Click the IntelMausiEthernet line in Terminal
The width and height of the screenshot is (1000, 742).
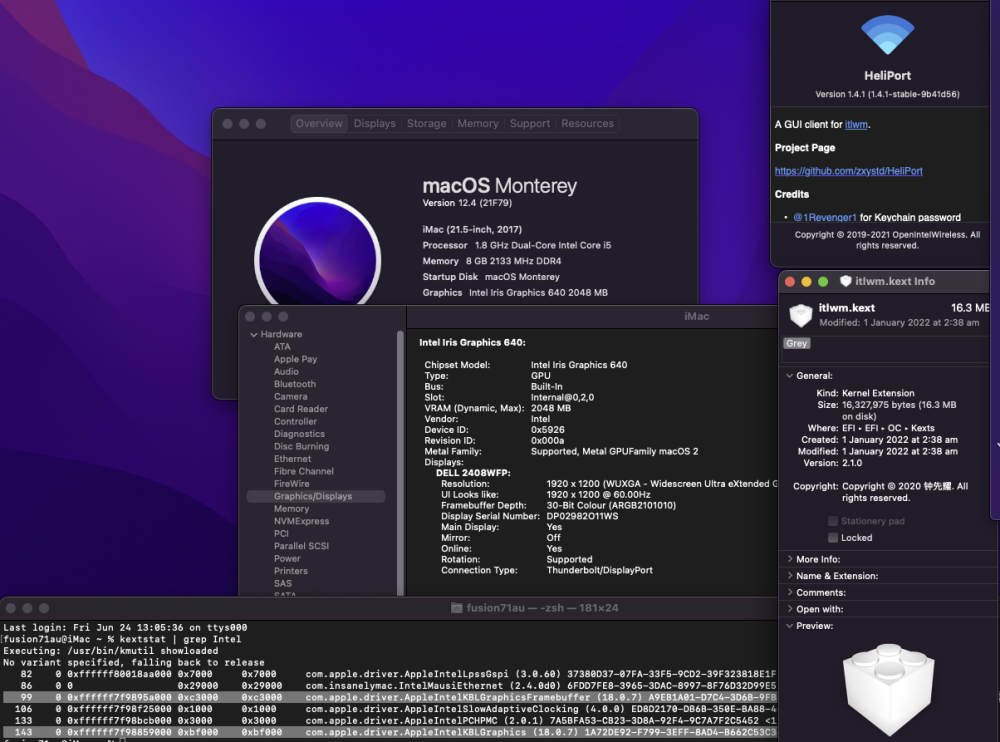pos(390,686)
